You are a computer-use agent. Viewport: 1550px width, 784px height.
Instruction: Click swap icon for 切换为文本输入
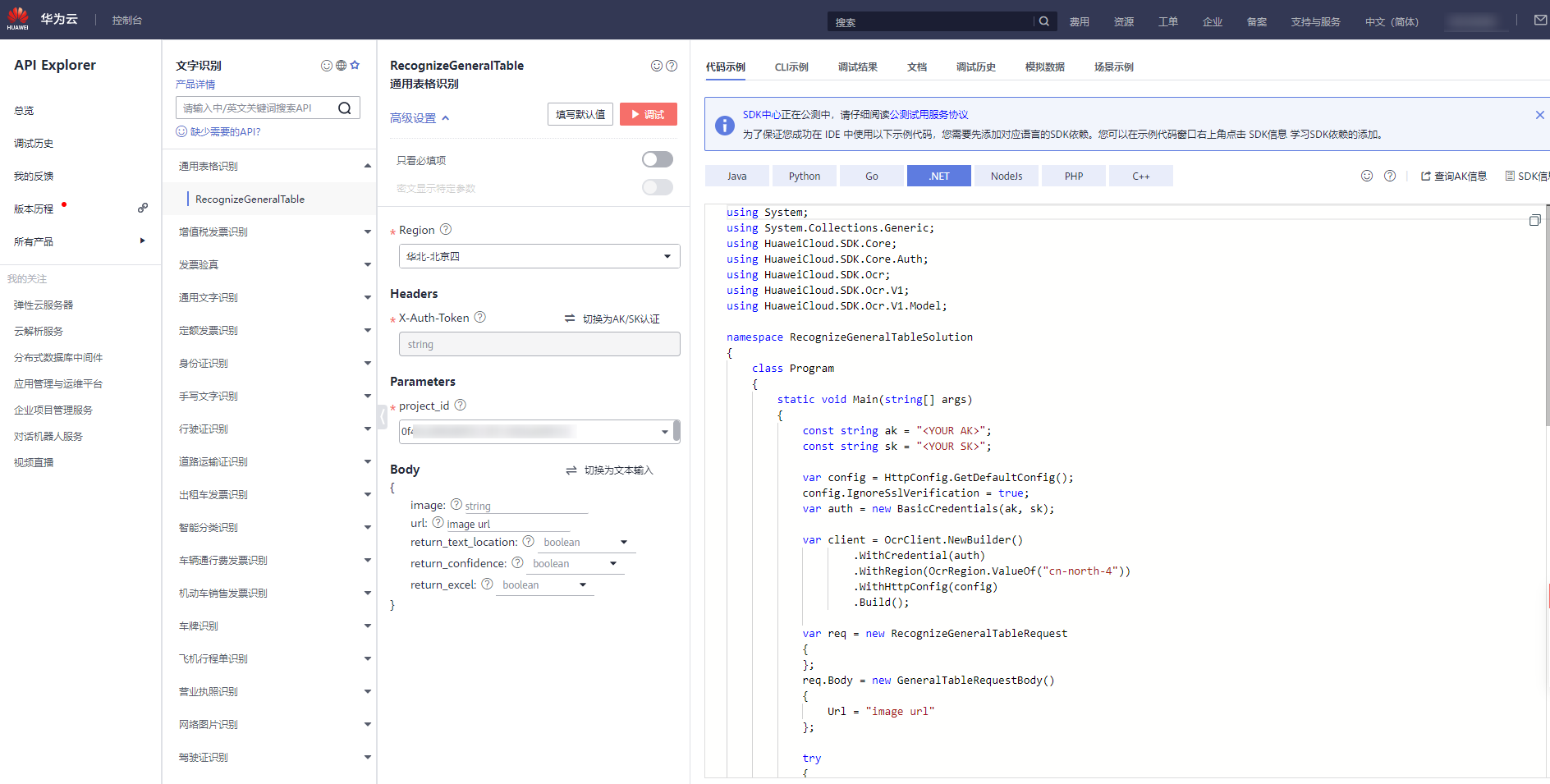[571, 470]
